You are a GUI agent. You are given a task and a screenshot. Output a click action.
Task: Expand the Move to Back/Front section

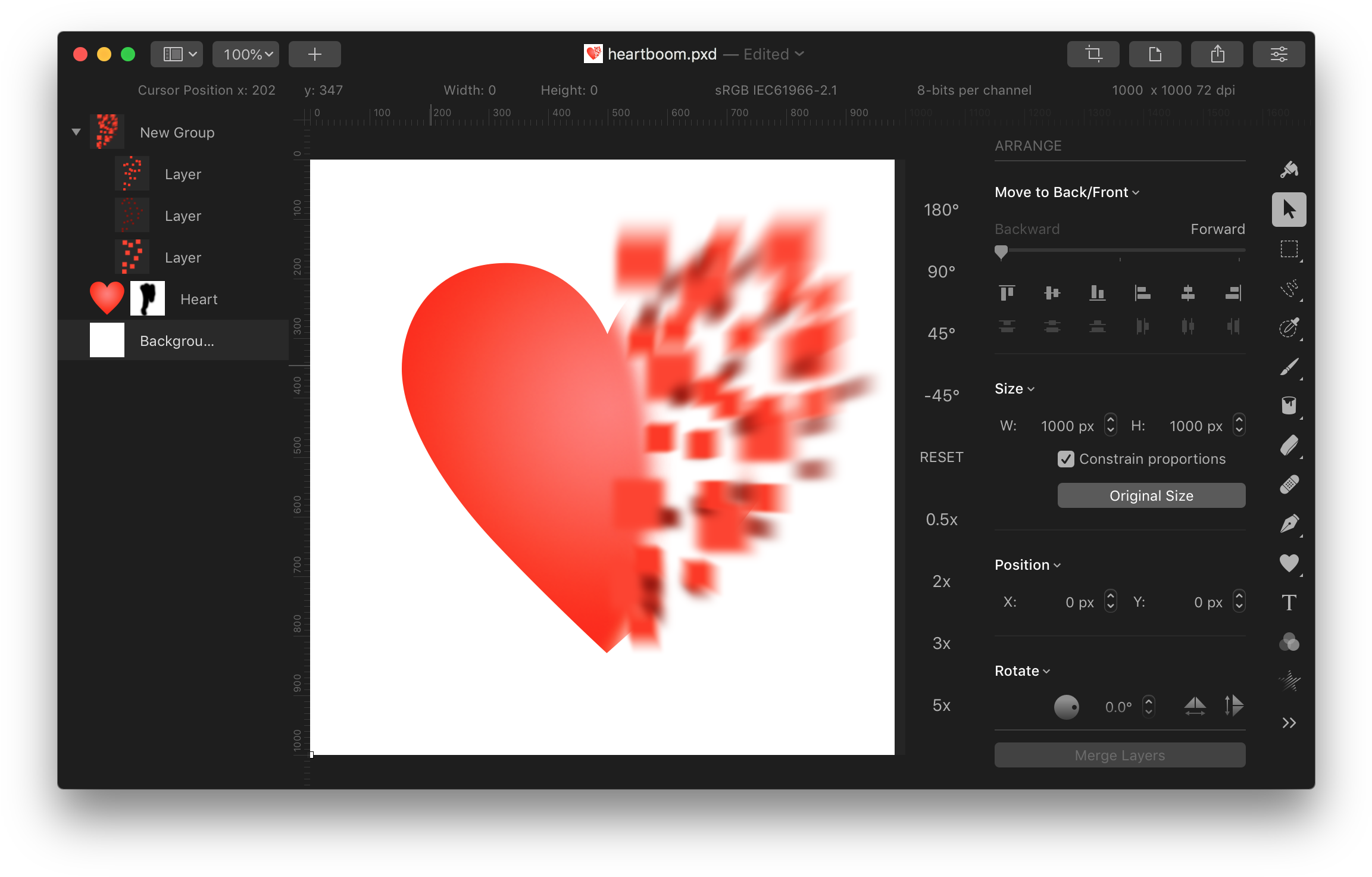point(1066,192)
